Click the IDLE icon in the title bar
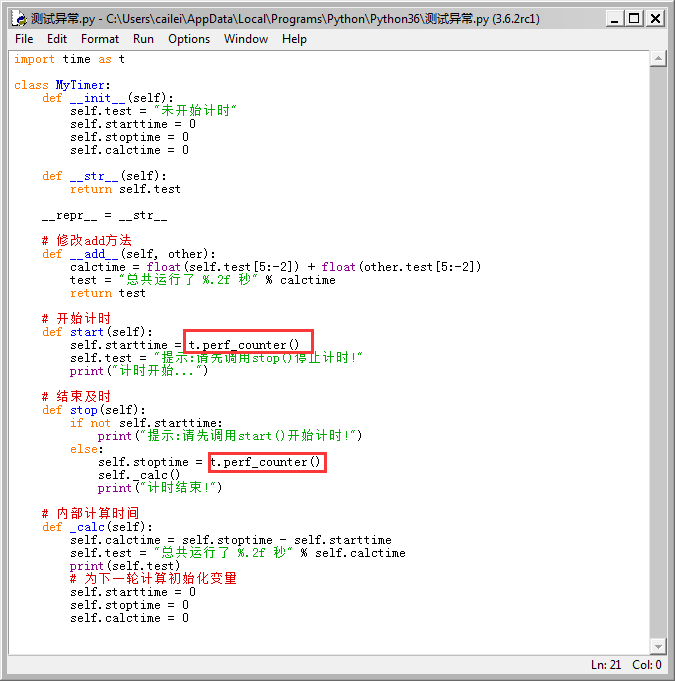Screen dimensions: 675x681 17,18
